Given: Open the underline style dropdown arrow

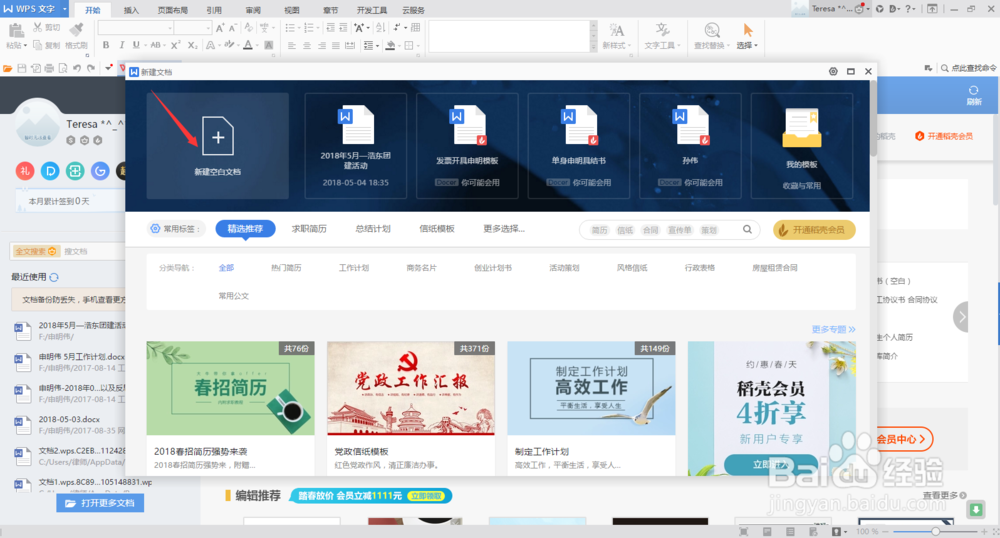Looking at the screenshot, I should pos(144,45).
